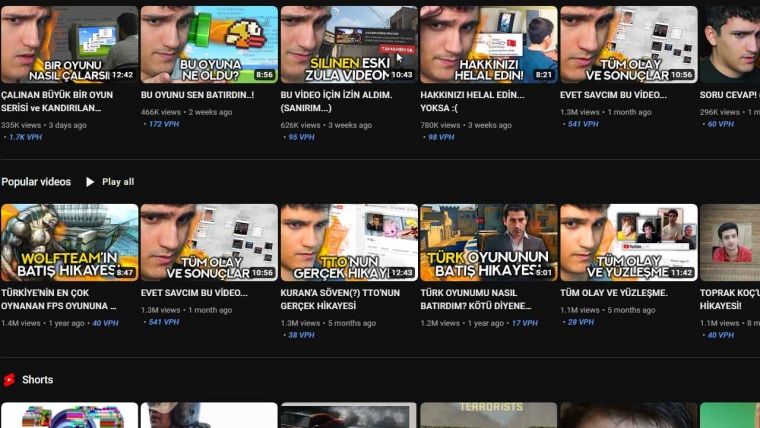Click '335K views • 3 days ago' text

coord(44,125)
